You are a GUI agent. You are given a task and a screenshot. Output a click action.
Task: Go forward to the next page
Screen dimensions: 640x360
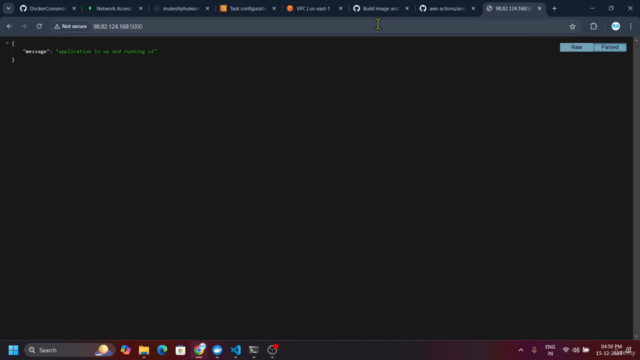(24, 26)
